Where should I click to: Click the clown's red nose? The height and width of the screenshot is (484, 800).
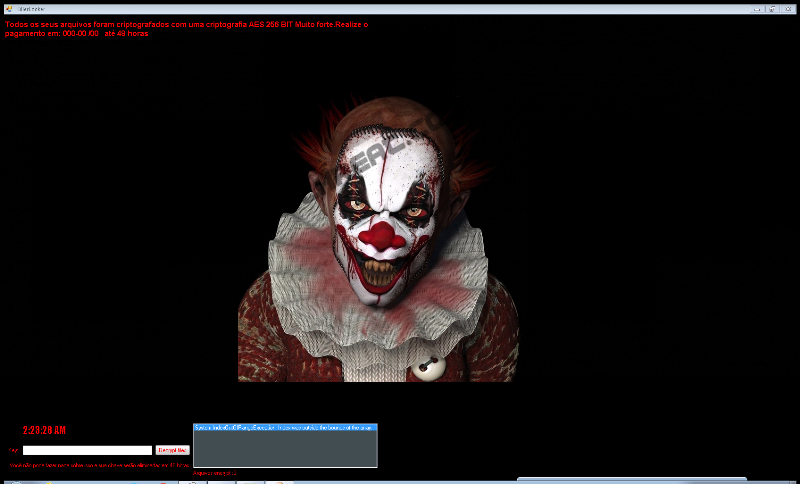tap(381, 237)
